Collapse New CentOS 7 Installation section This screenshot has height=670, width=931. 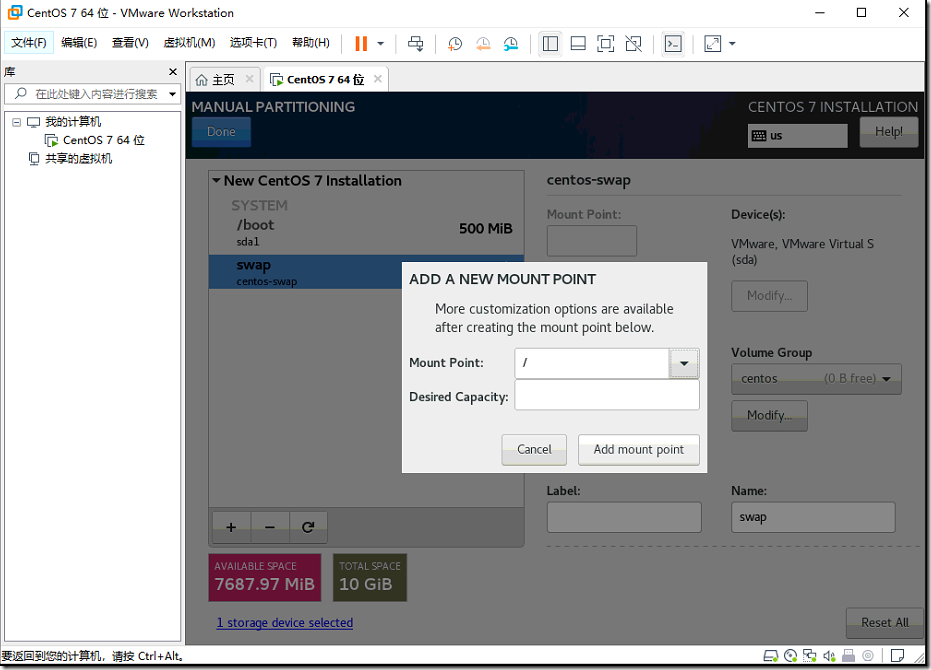pos(216,181)
